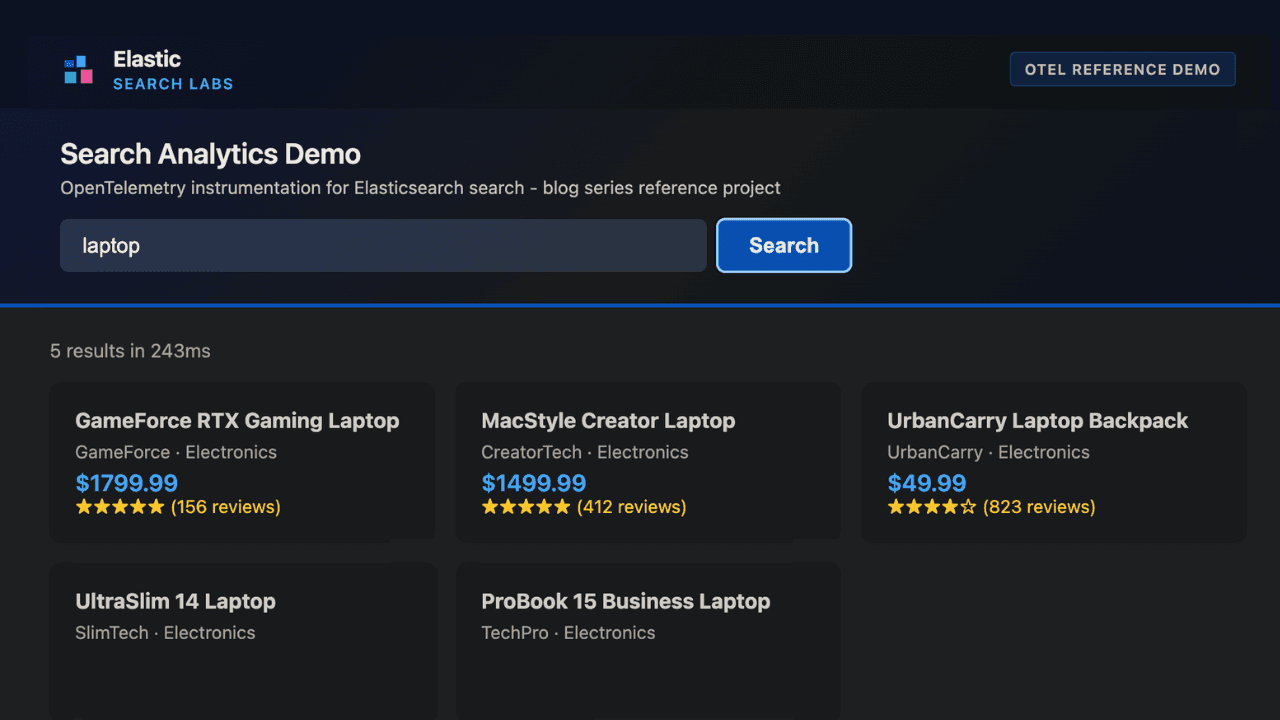Click the star rating beside 823 reviews
The height and width of the screenshot is (720, 1280).
point(932,507)
